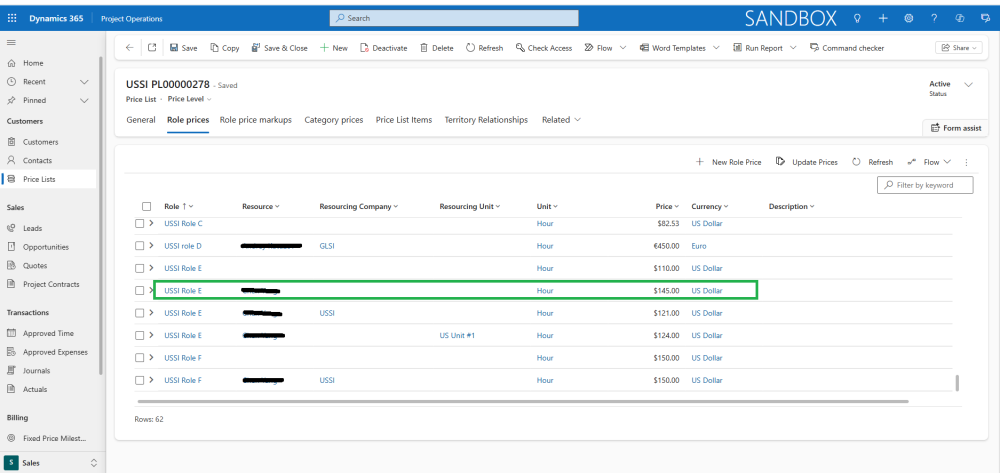Click the back arrow in command bar
This screenshot has width=1000, height=473.
point(129,48)
